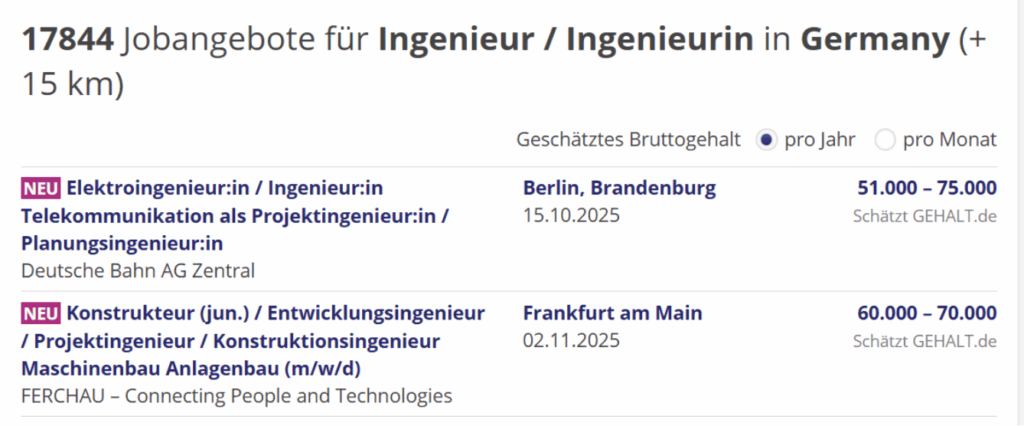1024x426 pixels.
Task: Click the posting date 15.10.2025
Action: click(x=571, y=215)
